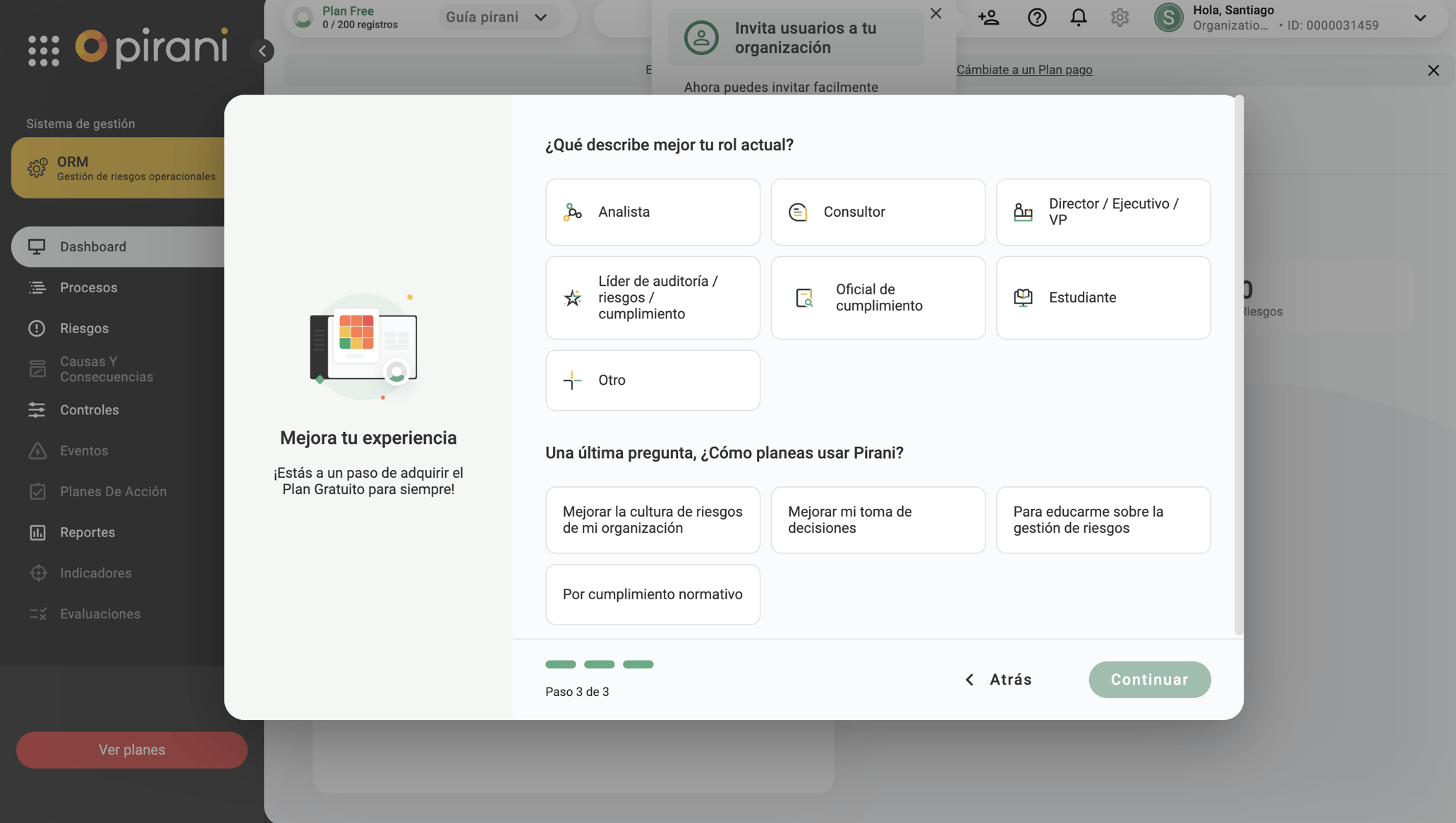
Task: Click the invite user icon in top bar
Action: click(989, 18)
